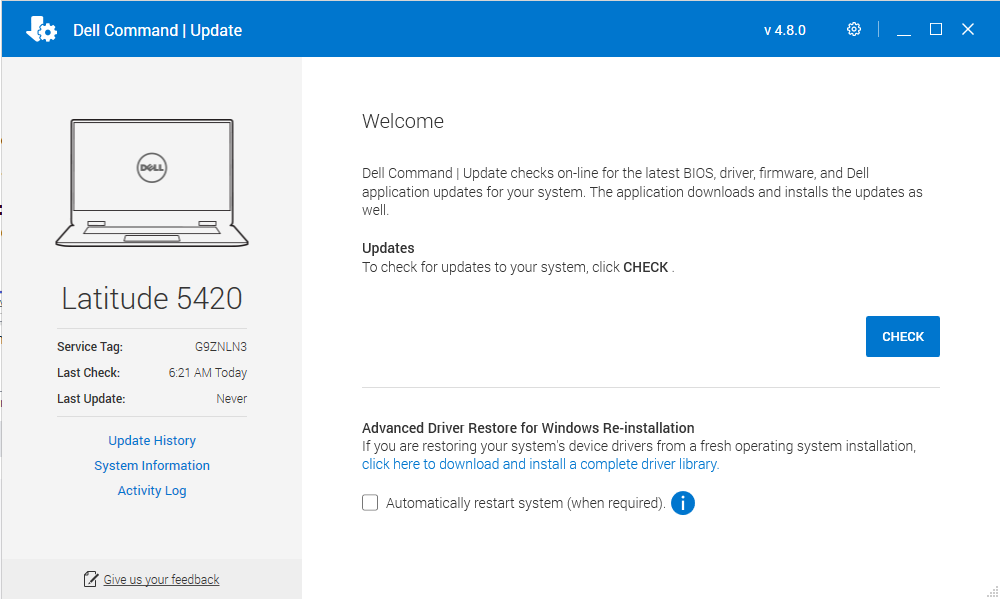The height and width of the screenshot is (599, 1000).
Task: Open settings with the gear icon
Action: coord(853,29)
